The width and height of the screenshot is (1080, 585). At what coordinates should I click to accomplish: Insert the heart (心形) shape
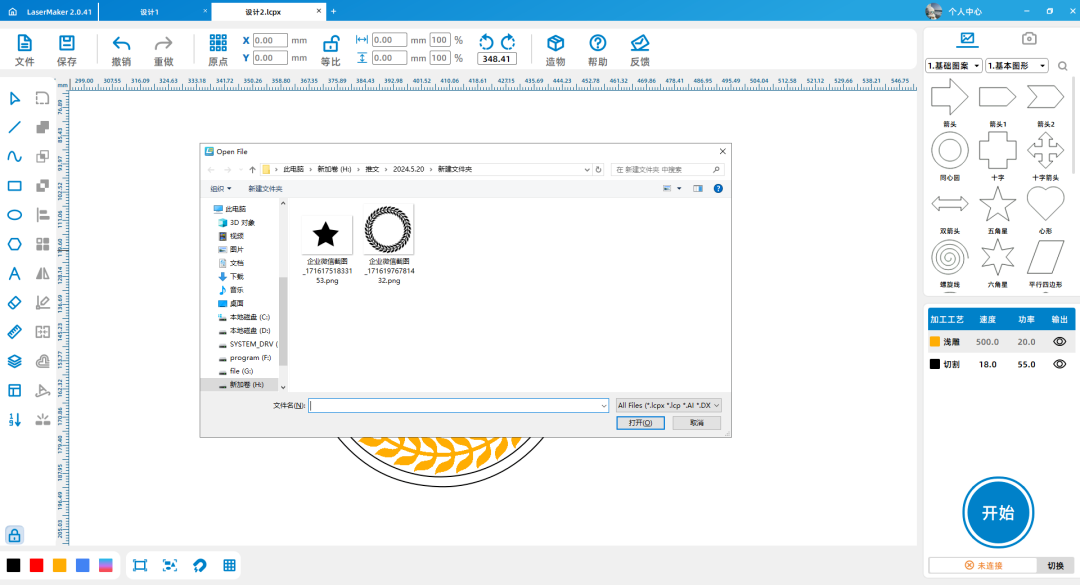1046,205
